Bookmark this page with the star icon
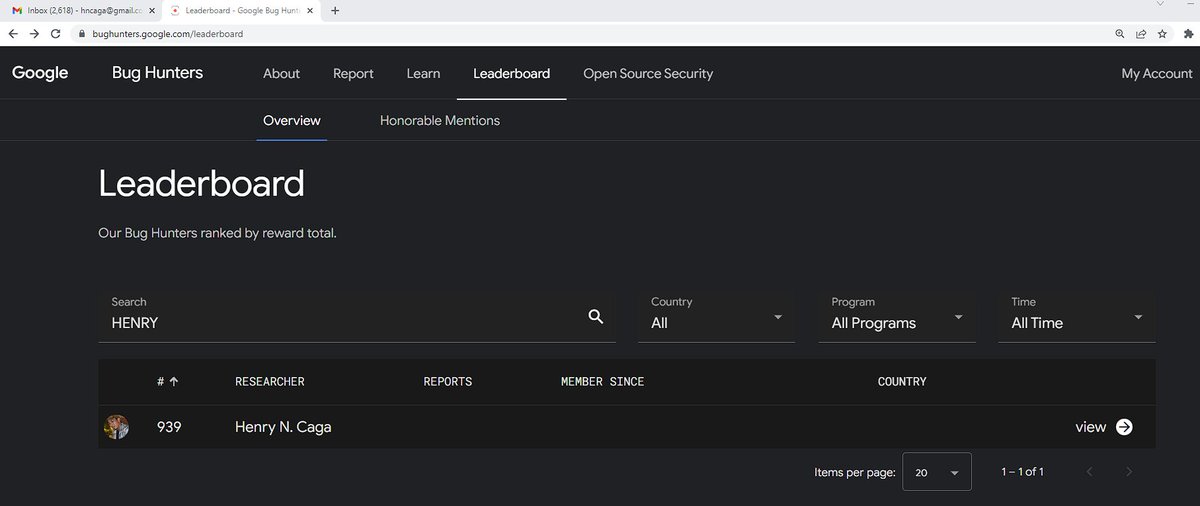Screen dimensions: 1200x506 click(x=1162, y=33)
